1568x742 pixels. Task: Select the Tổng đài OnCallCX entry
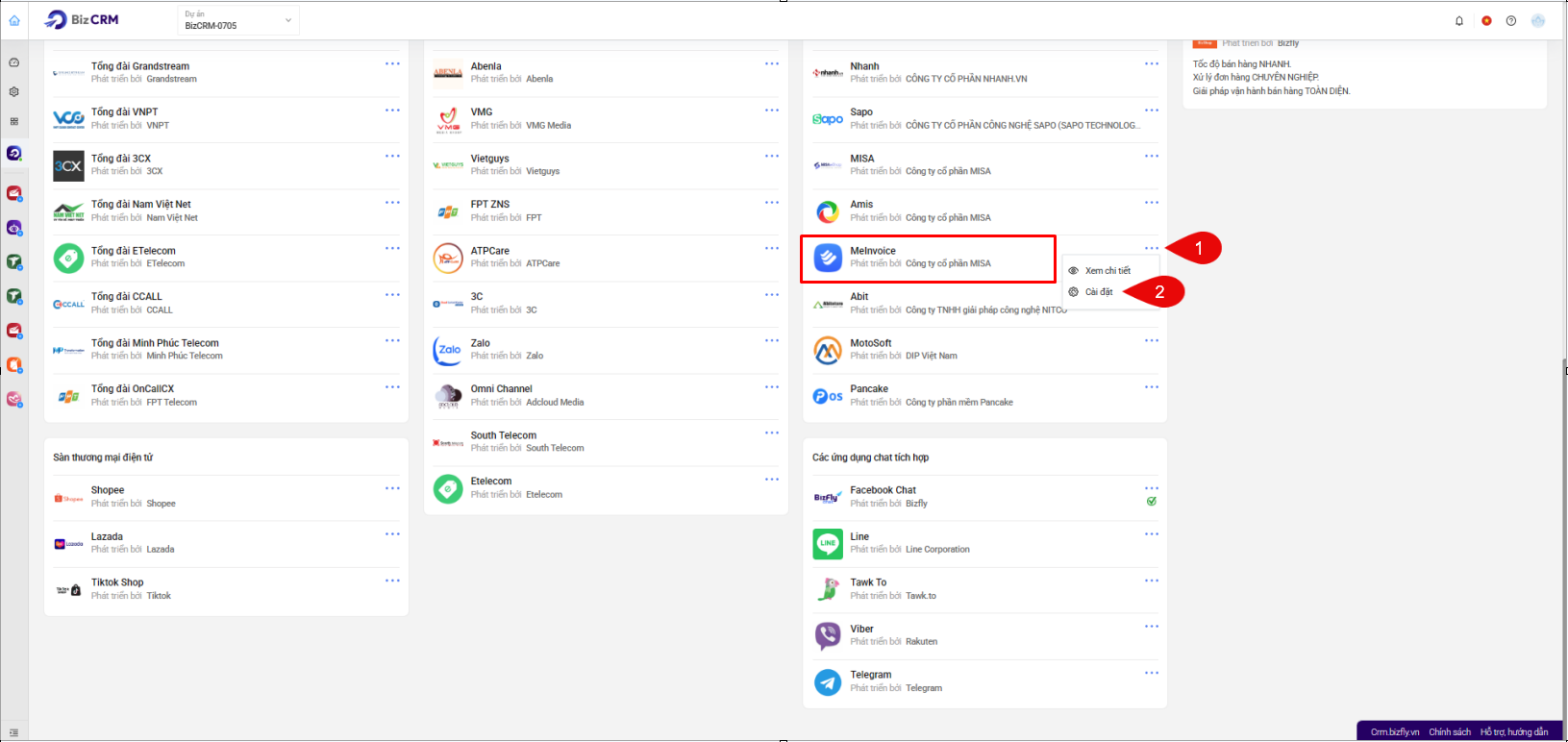pyautogui.click(x=227, y=396)
